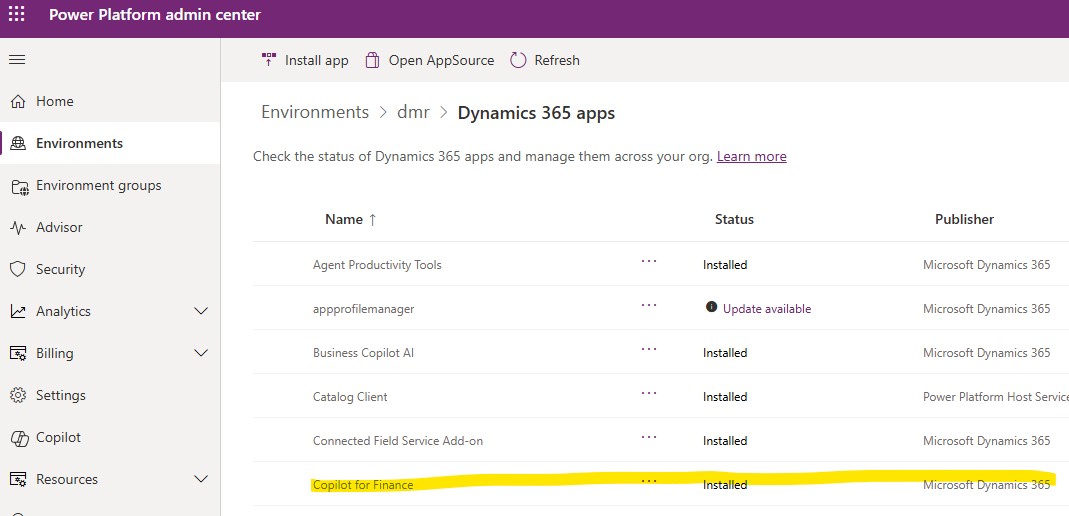Screen dimensions: 1069x516
Task: Open more options for Agent Productivity Tools
Action: [x=649, y=261]
